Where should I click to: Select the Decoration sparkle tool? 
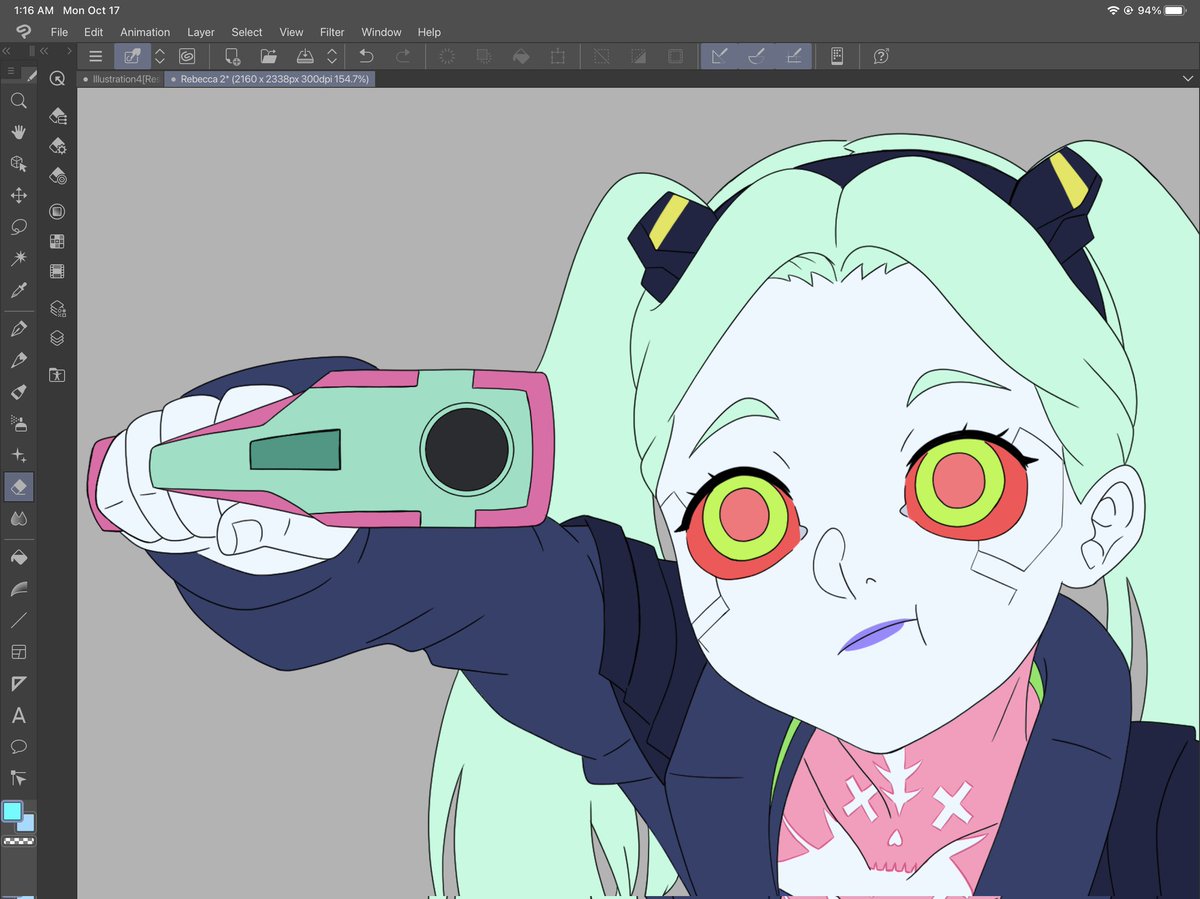[18, 455]
